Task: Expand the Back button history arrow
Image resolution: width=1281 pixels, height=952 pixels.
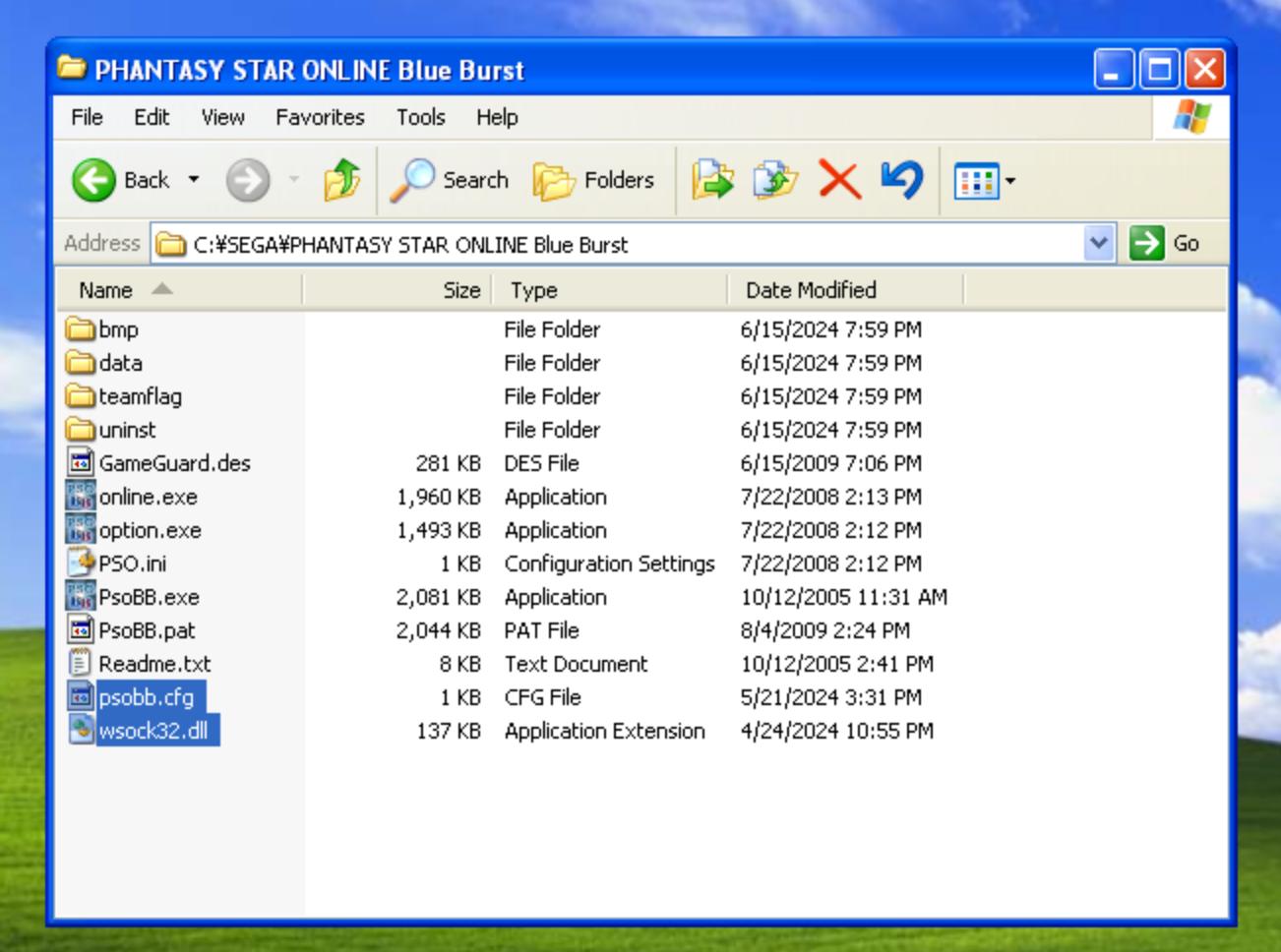Action: click(194, 180)
